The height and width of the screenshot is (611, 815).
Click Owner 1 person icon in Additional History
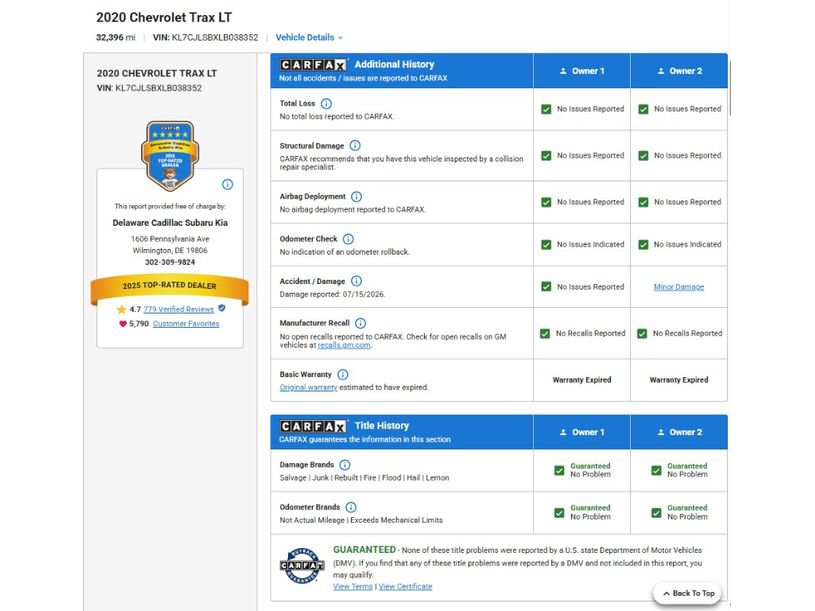[x=563, y=71]
